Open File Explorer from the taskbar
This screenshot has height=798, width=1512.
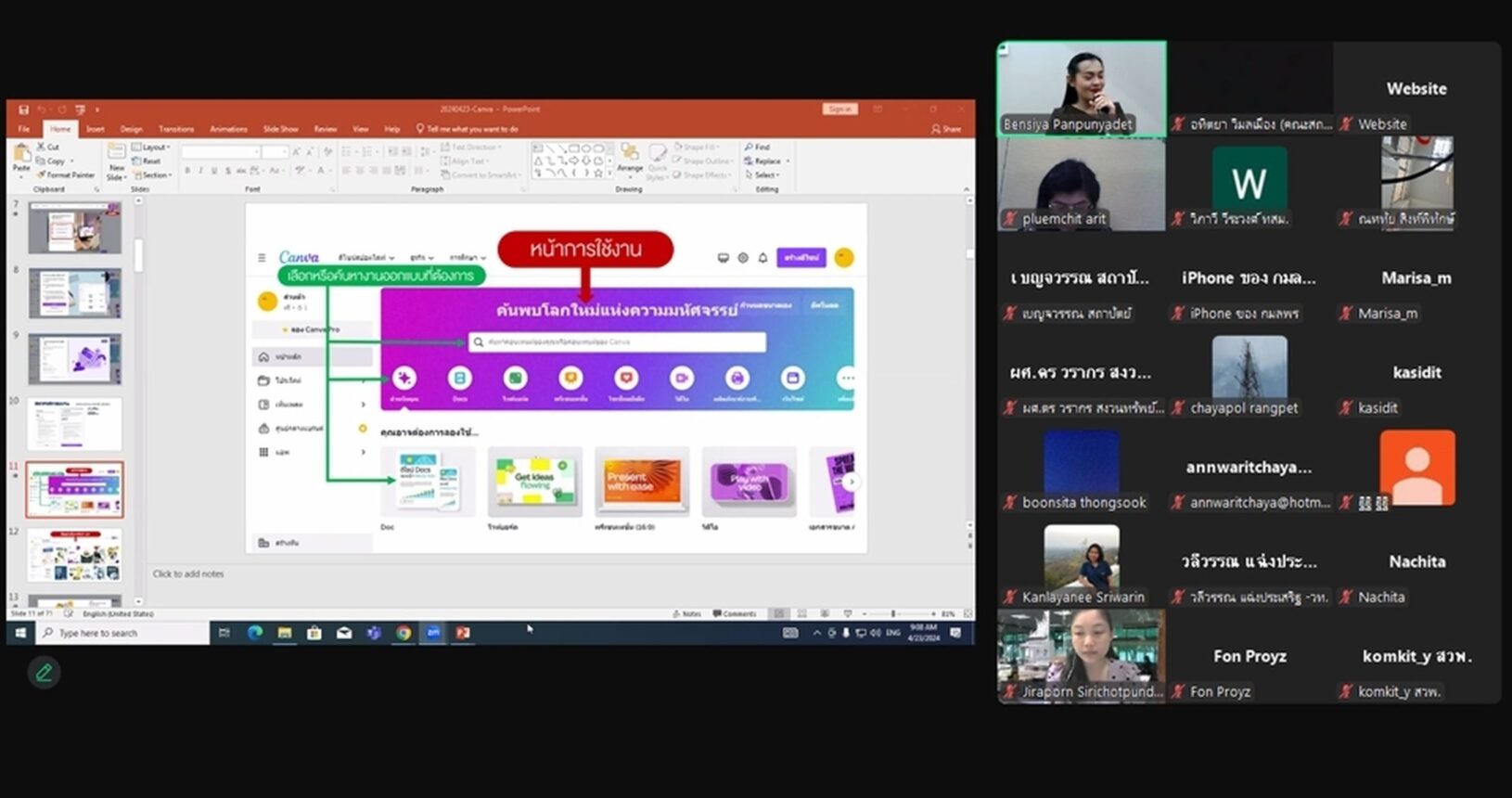click(x=285, y=633)
